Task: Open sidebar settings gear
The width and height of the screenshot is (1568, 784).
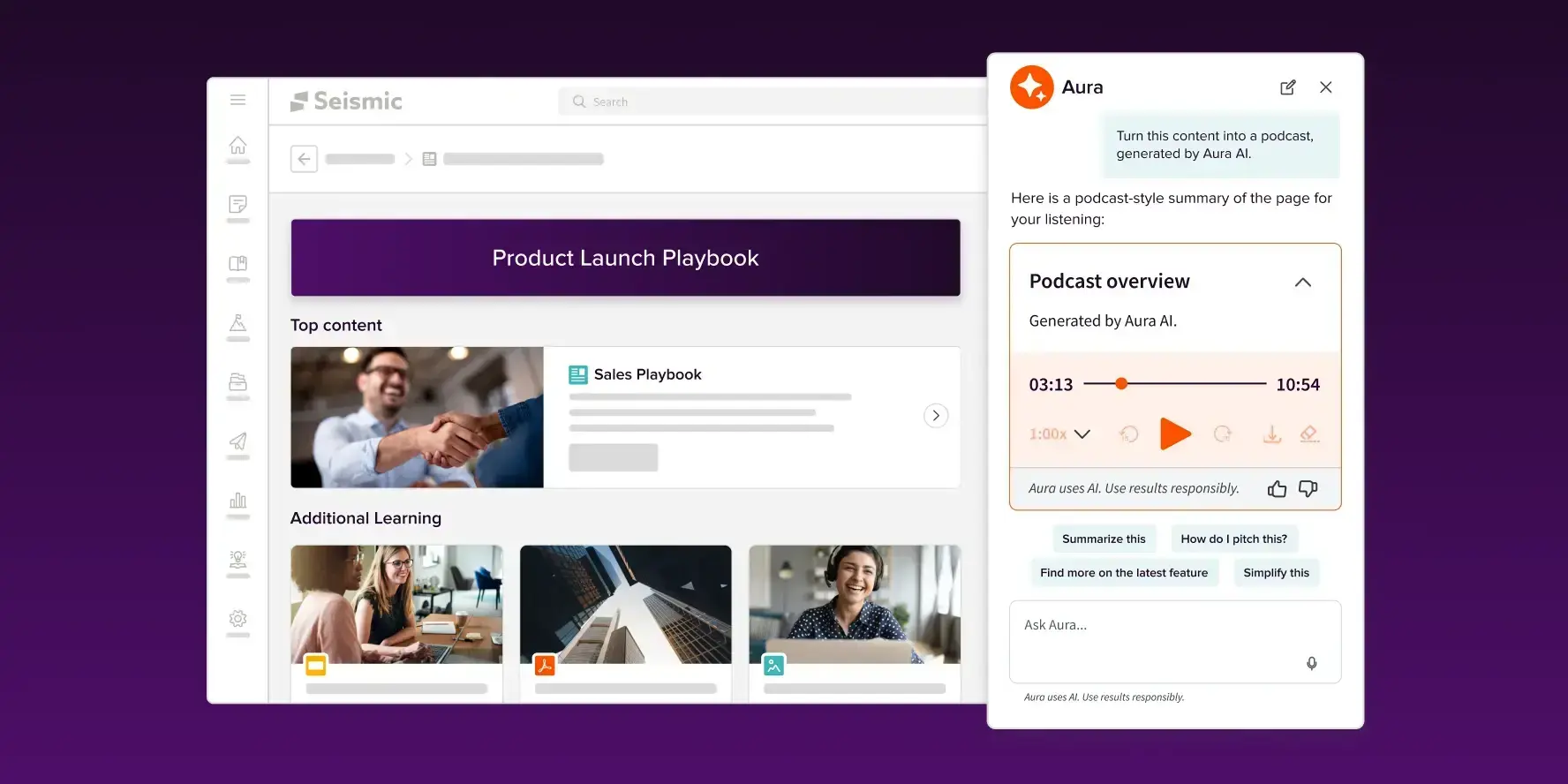Action: pos(237,619)
